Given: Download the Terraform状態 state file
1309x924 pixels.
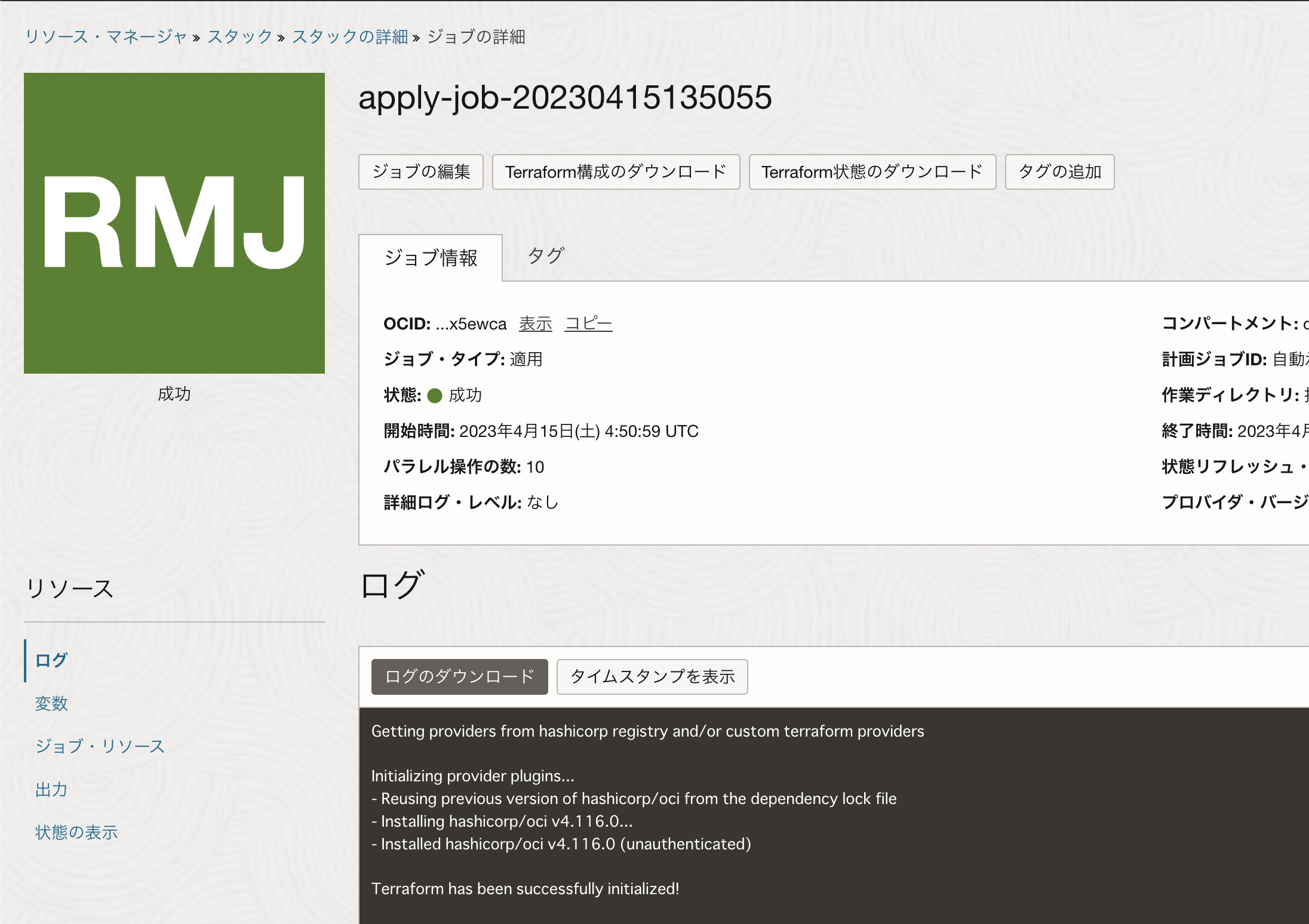Looking at the screenshot, I should coord(872,172).
